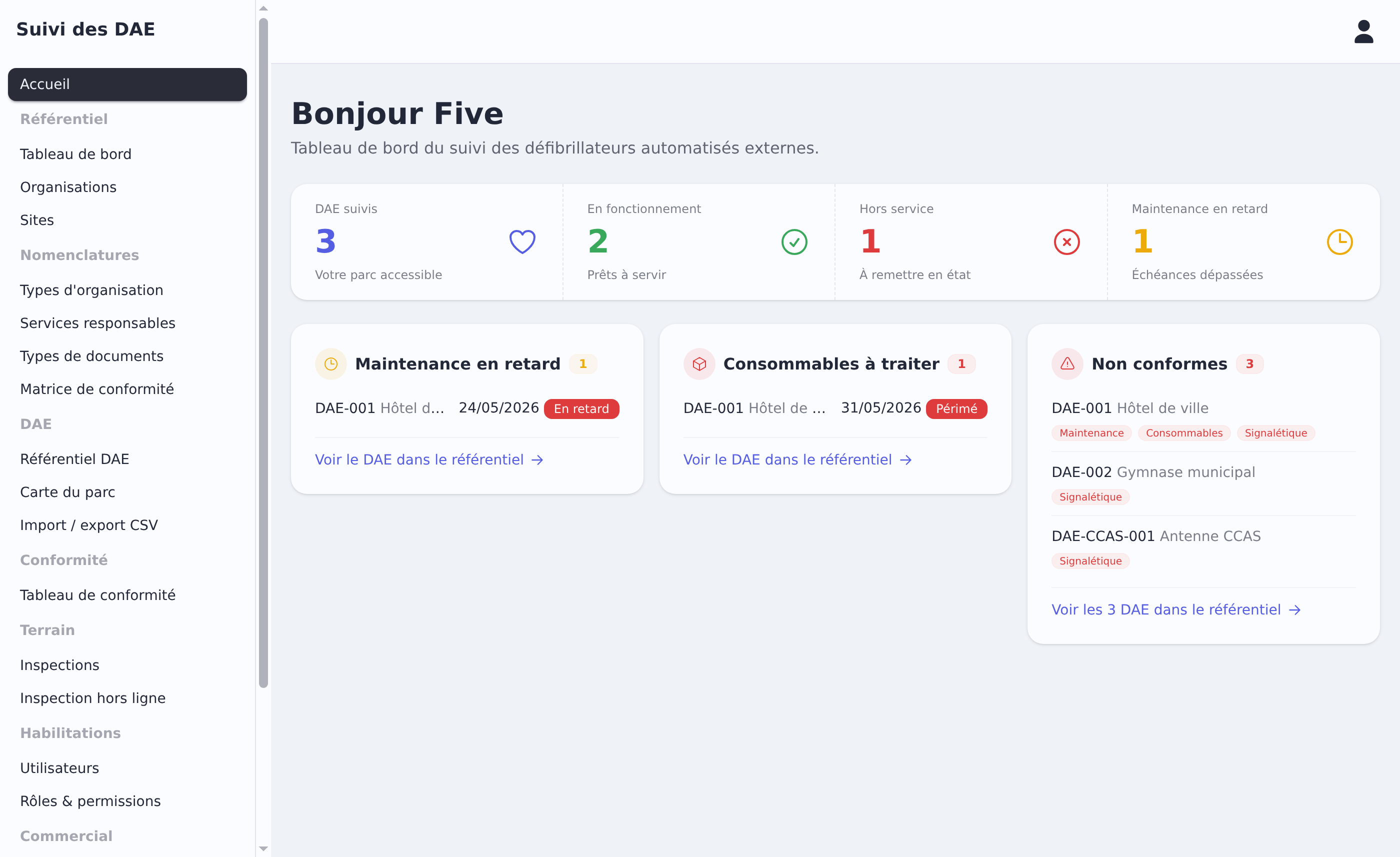Click the Maintenance tag under DAE-001
The width and height of the screenshot is (1400, 857).
click(x=1091, y=433)
